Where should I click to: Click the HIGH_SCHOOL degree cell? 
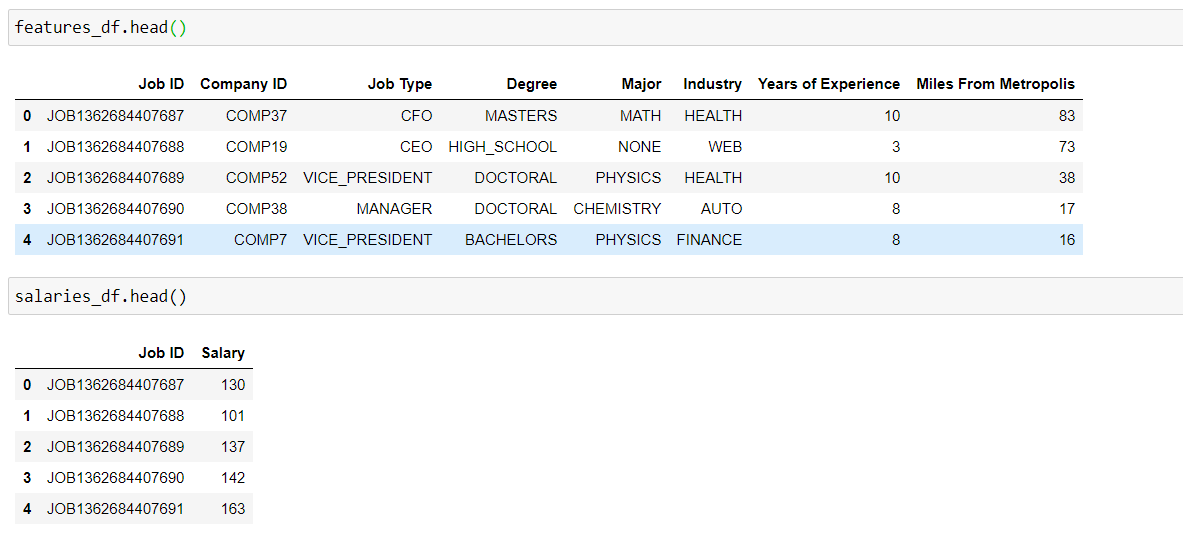point(502,146)
